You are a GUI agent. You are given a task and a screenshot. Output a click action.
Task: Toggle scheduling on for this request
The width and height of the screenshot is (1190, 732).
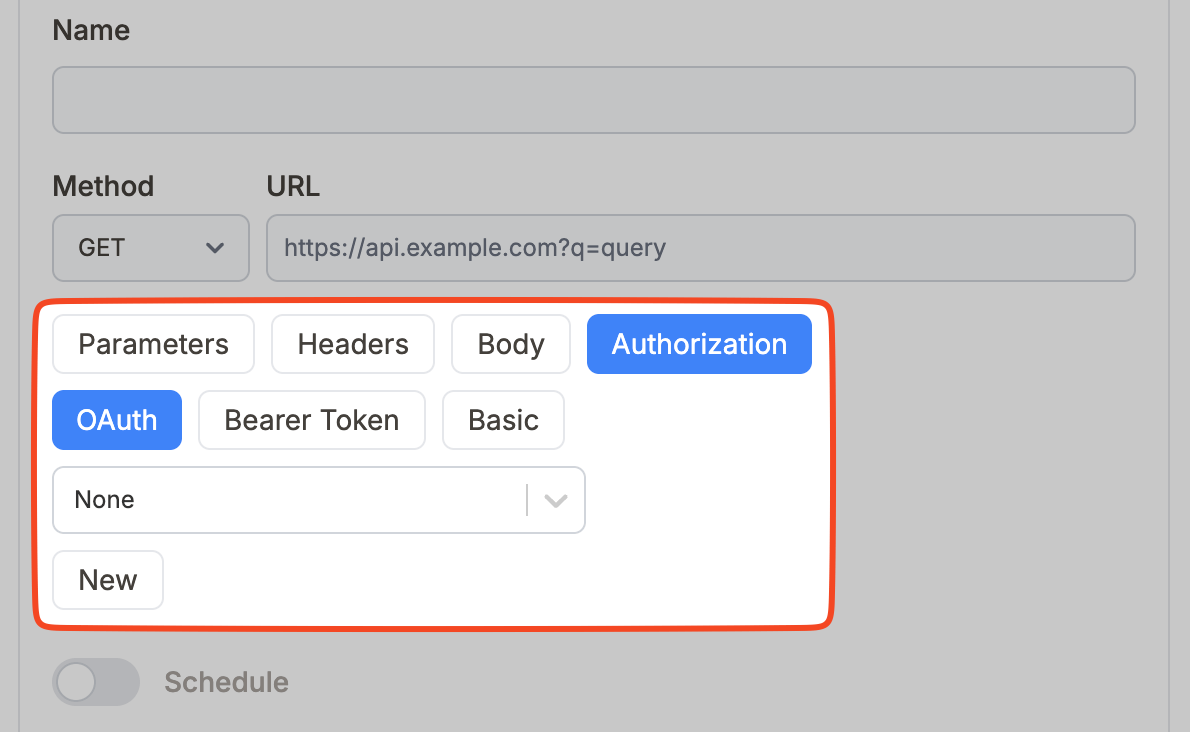pyautogui.click(x=95, y=681)
